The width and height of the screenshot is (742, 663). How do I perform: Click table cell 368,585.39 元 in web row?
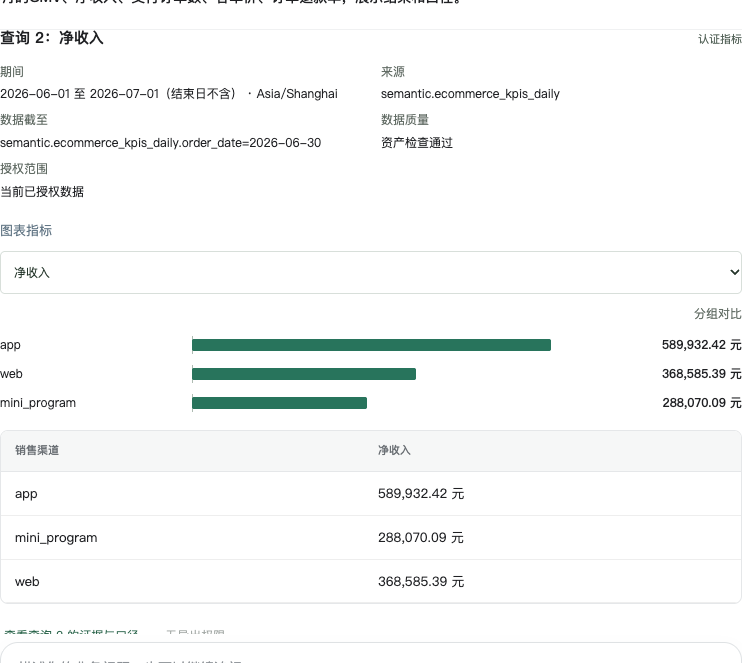click(x=421, y=582)
